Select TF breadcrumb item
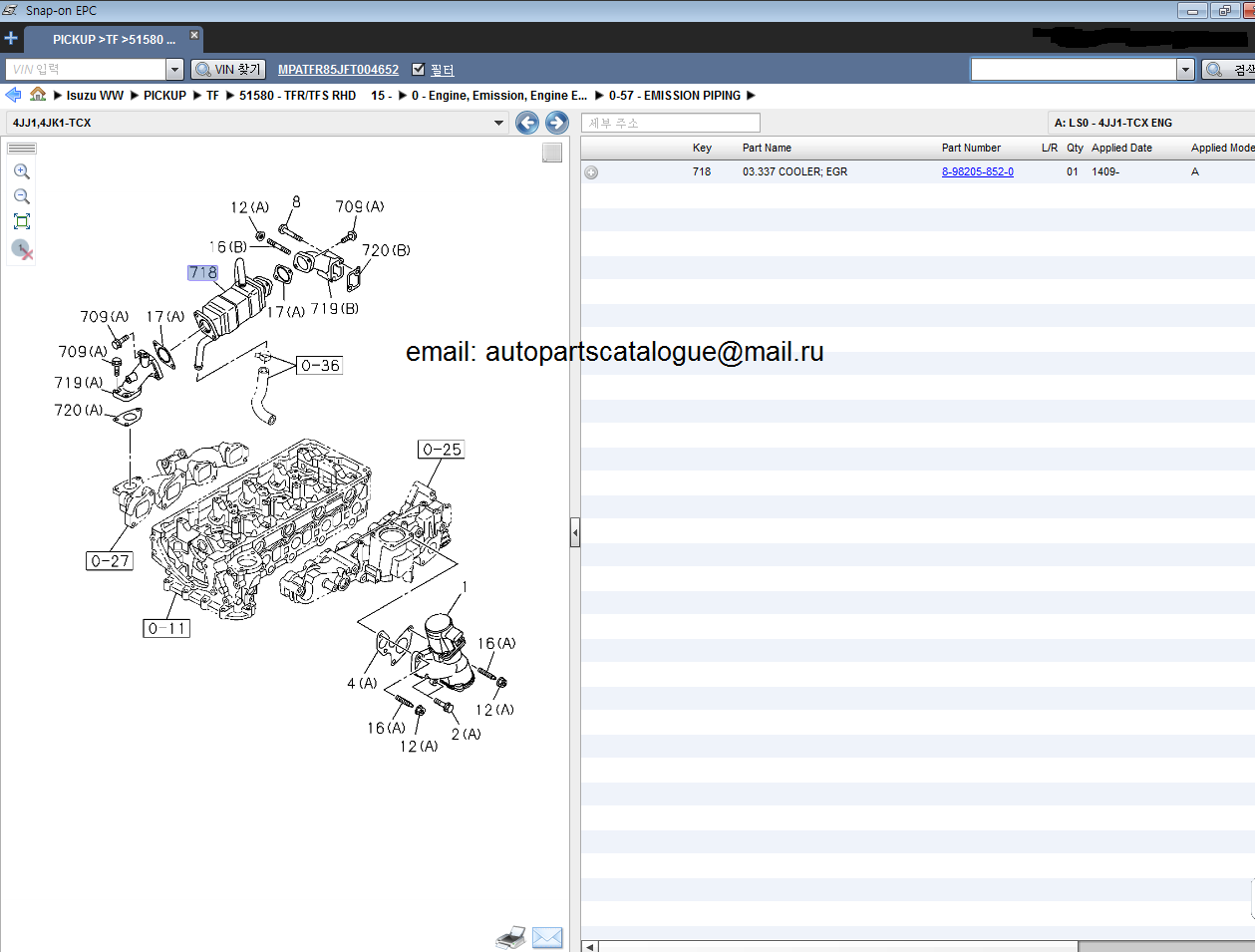The width and height of the screenshot is (1255, 952). pyautogui.click(x=212, y=96)
